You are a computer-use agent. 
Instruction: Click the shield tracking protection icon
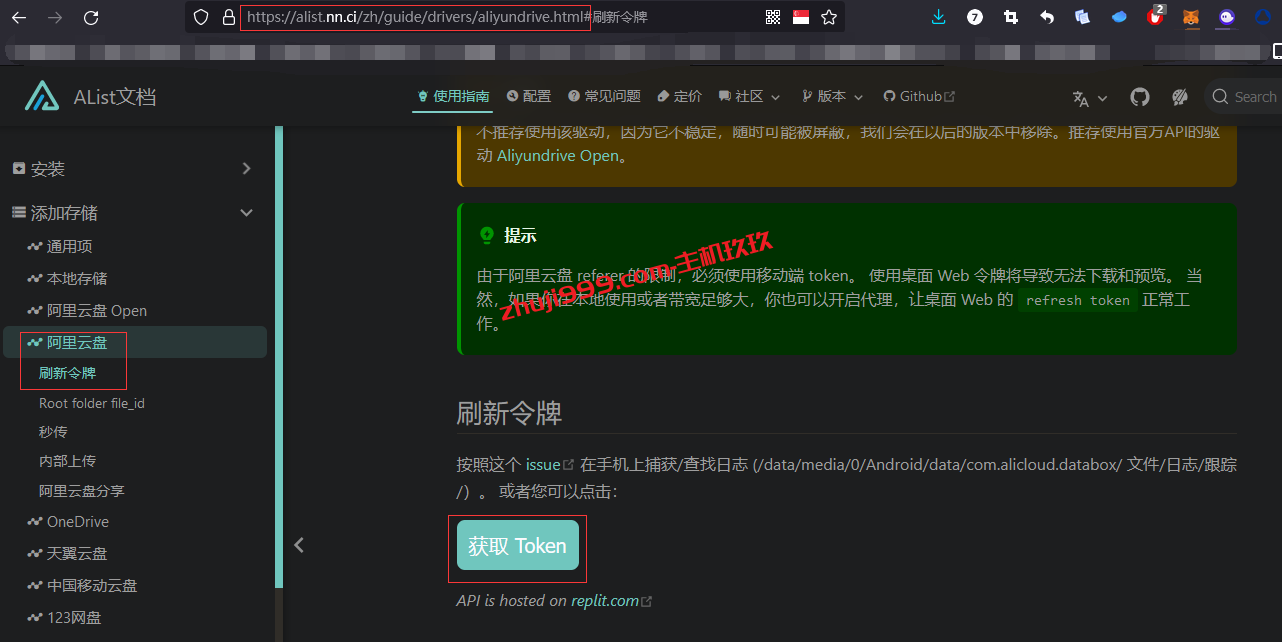click(202, 17)
